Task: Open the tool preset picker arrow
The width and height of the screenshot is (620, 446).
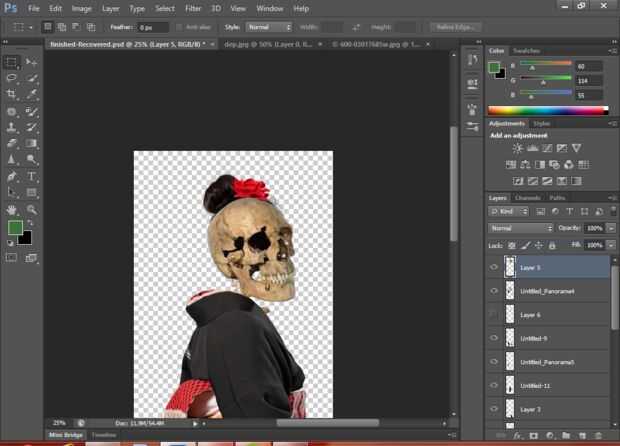Action: (31, 28)
